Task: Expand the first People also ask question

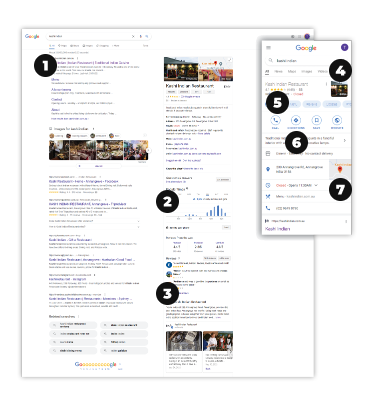Action: coord(94,221)
